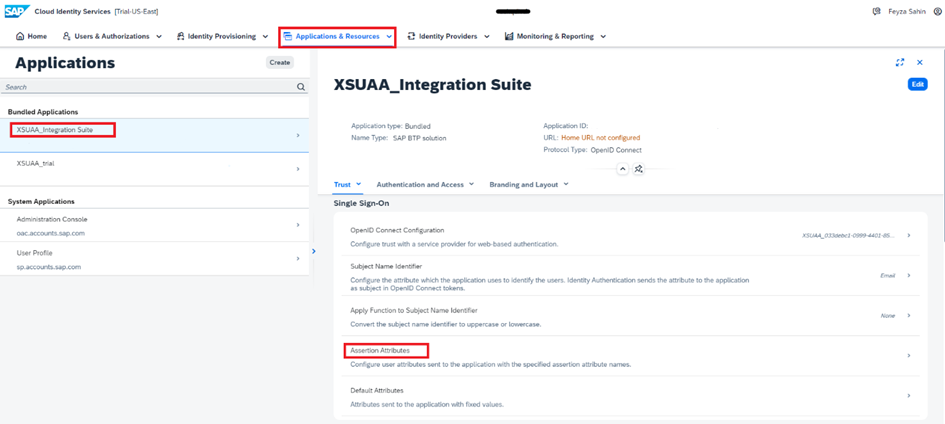Open the user profile icon beside Feyza Sahin
The width and height of the screenshot is (945, 424).
pos(937,11)
